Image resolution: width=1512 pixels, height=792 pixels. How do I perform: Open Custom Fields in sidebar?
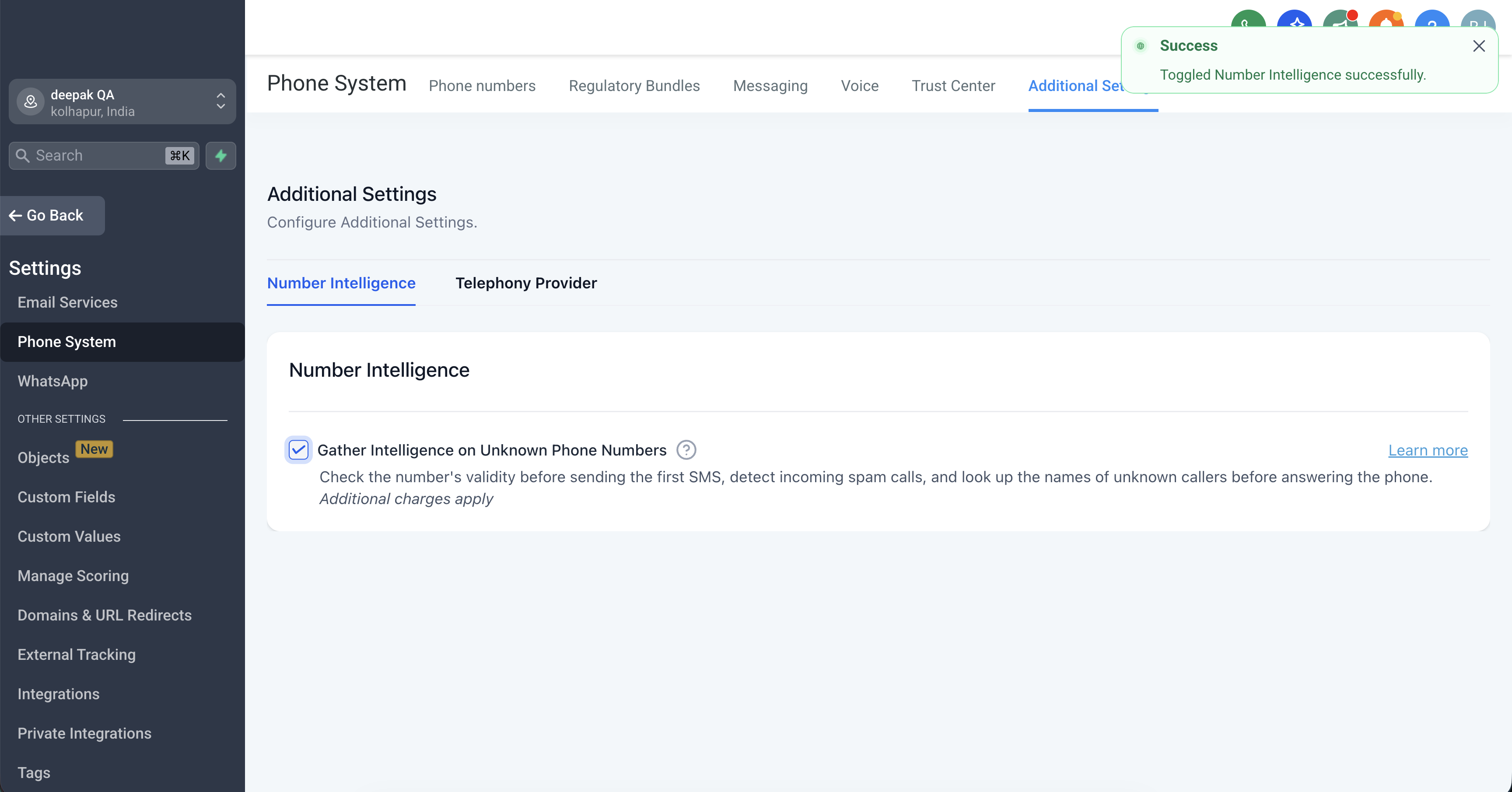66,497
